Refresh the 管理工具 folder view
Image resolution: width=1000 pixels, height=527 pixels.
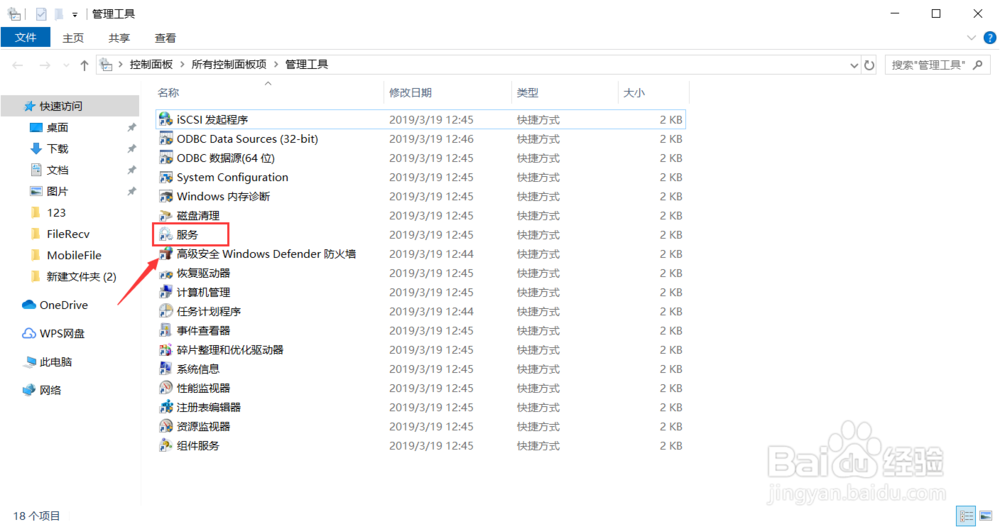(x=869, y=65)
